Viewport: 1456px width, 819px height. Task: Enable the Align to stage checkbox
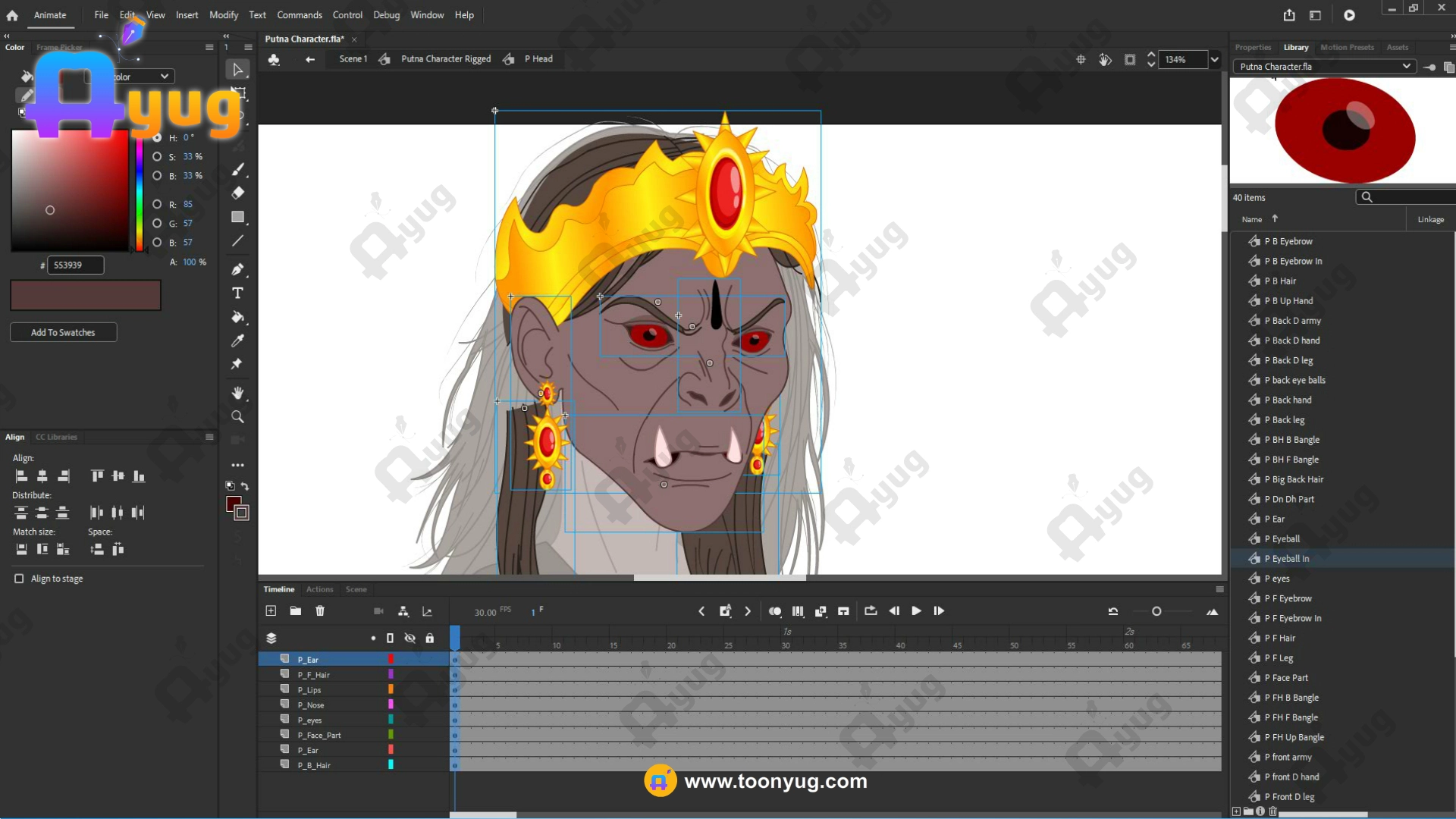tap(19, 579)
